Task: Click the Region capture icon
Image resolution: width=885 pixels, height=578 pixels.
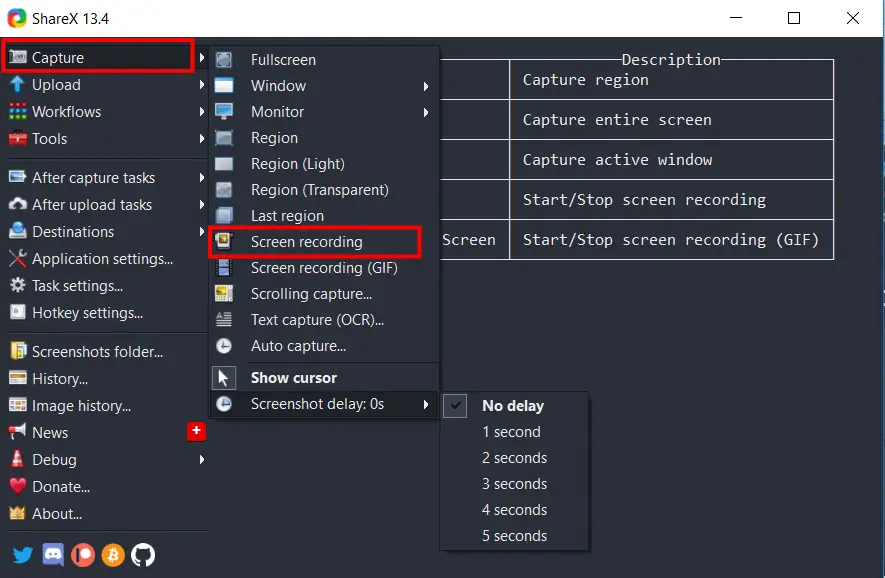Action: (x=224, y=138)
